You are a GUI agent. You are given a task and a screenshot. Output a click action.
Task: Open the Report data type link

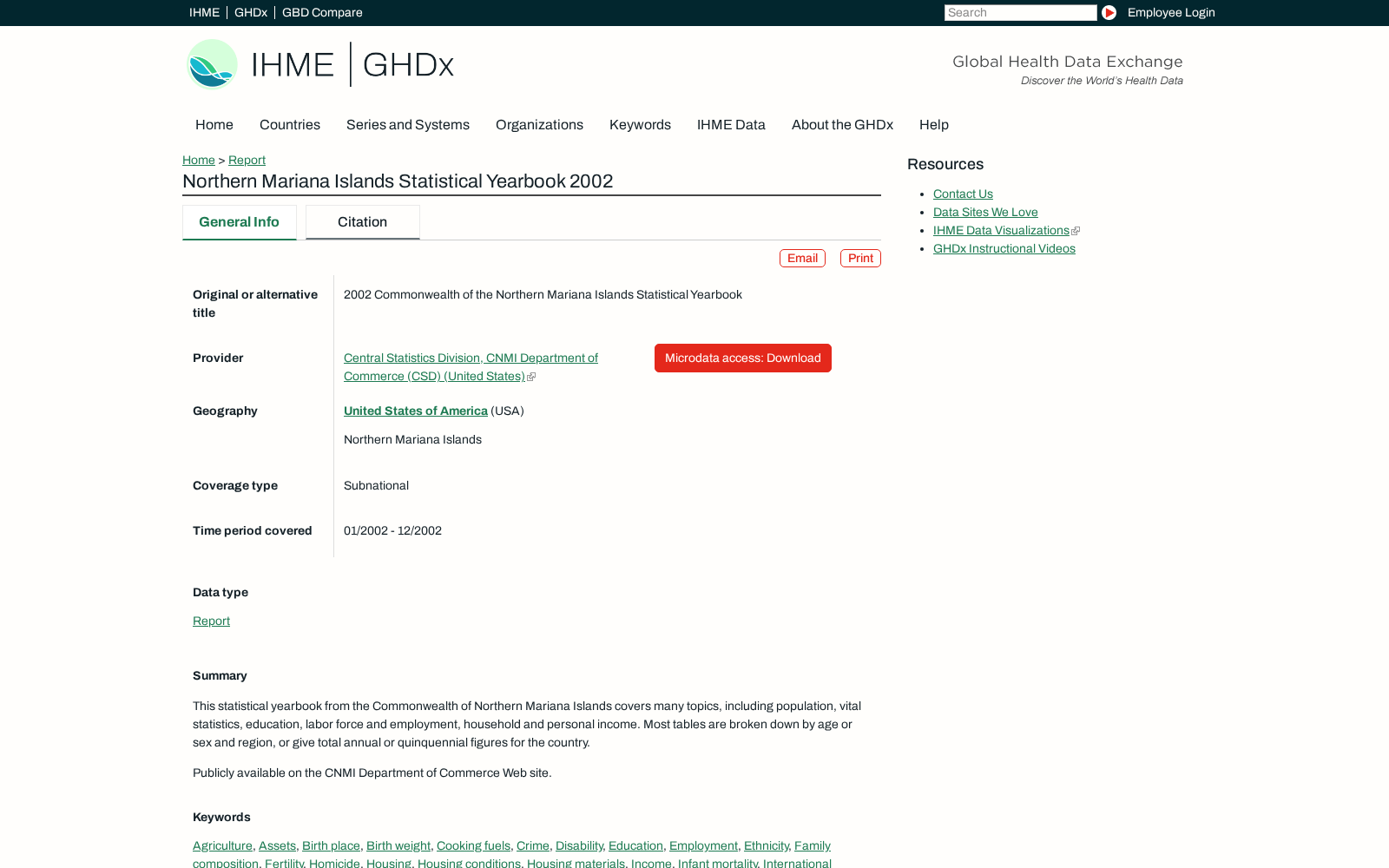click(x=211, y=621)
